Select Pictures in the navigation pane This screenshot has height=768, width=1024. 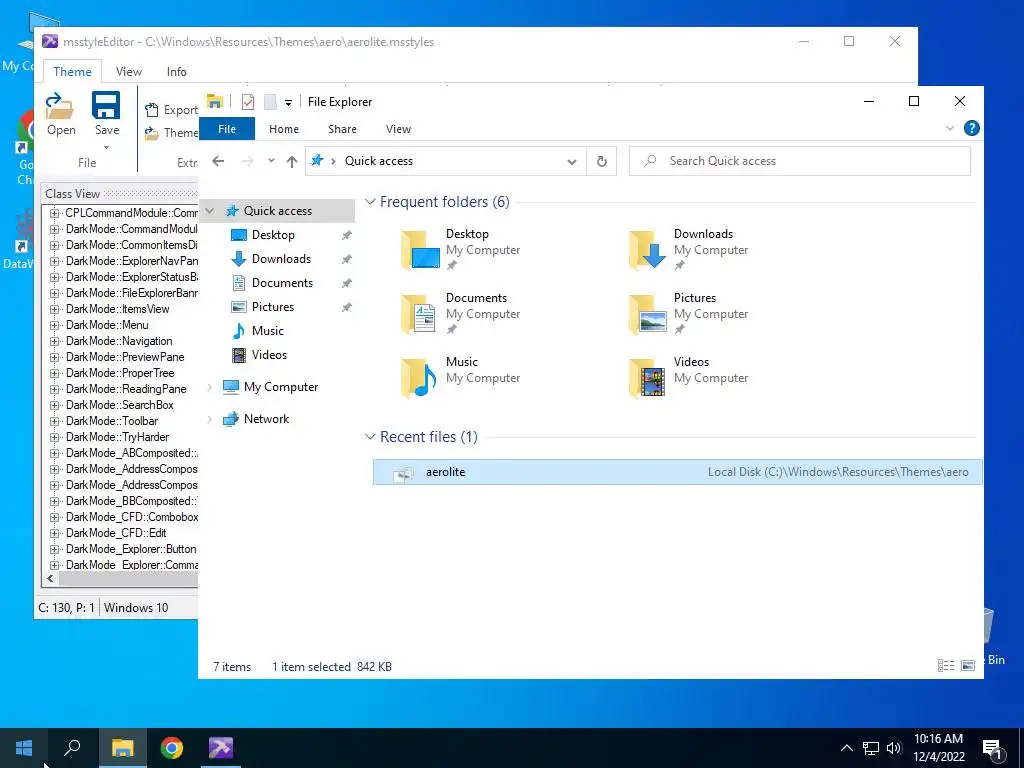(272, 307)
